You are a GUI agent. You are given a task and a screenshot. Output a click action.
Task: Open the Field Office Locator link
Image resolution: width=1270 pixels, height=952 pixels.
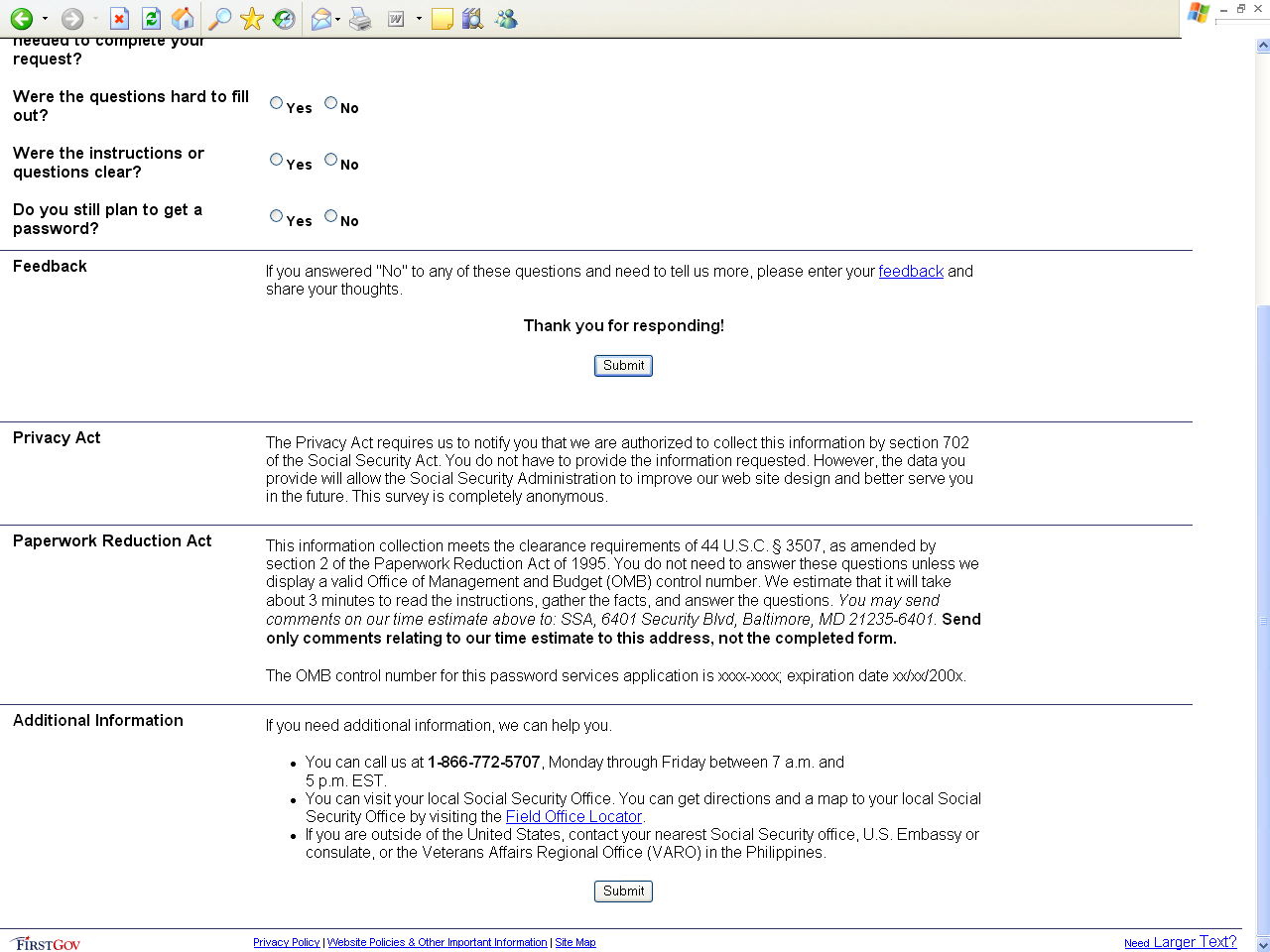(573, 817)
